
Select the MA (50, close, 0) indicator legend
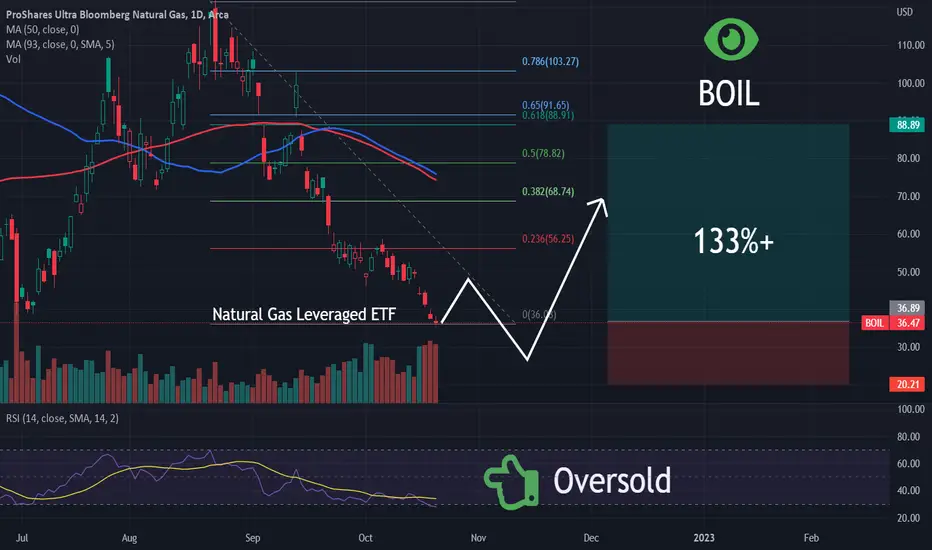pyautogui.click(x=42, y=29)
